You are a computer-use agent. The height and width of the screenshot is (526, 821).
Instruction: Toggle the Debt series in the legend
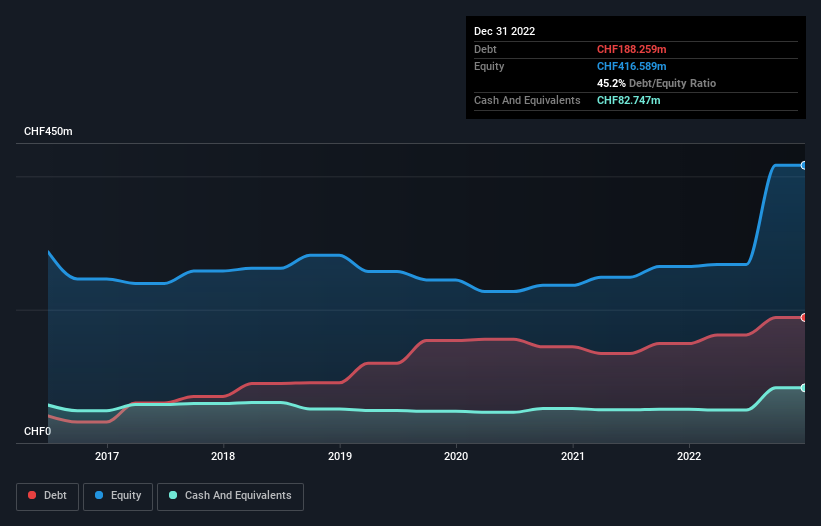48,496
